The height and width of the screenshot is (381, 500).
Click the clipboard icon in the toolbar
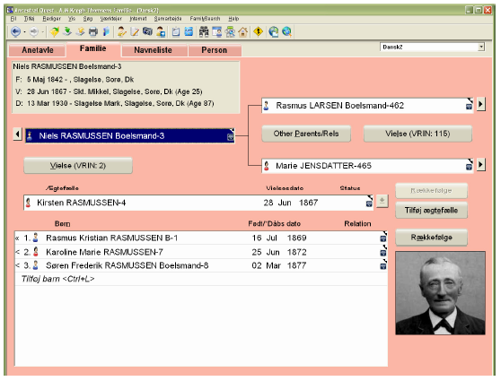[176, 32]
